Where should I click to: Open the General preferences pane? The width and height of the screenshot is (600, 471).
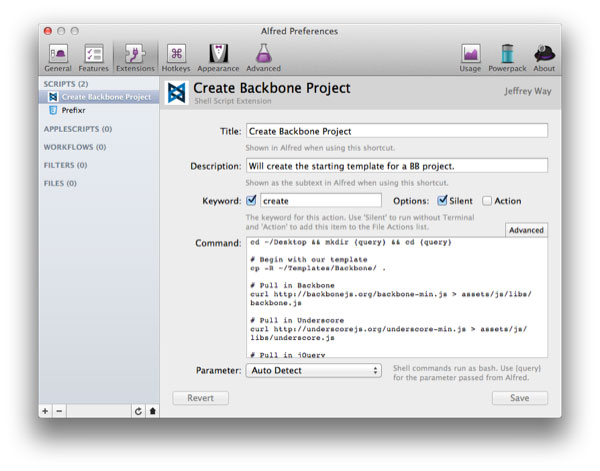[58, 58]
